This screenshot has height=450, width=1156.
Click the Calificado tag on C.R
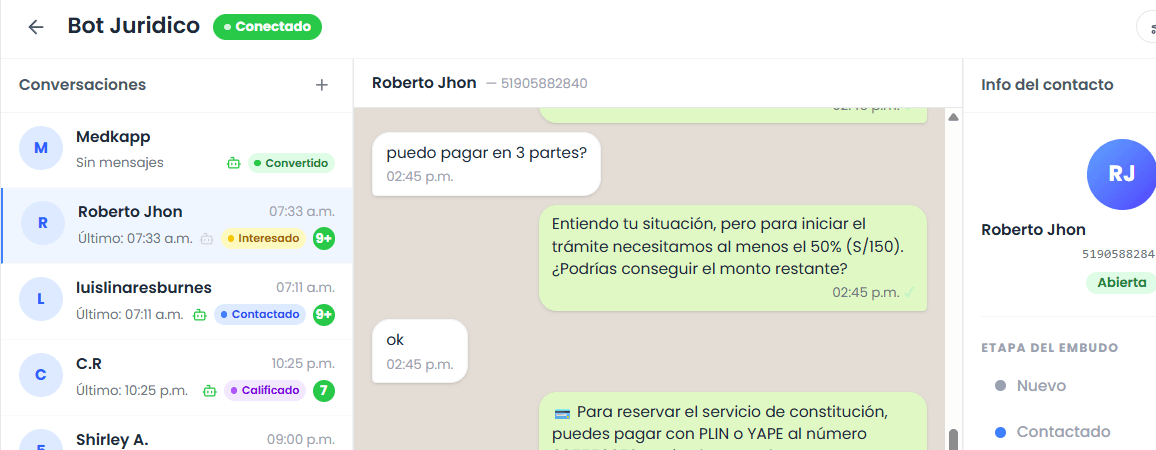click(265, 391)
